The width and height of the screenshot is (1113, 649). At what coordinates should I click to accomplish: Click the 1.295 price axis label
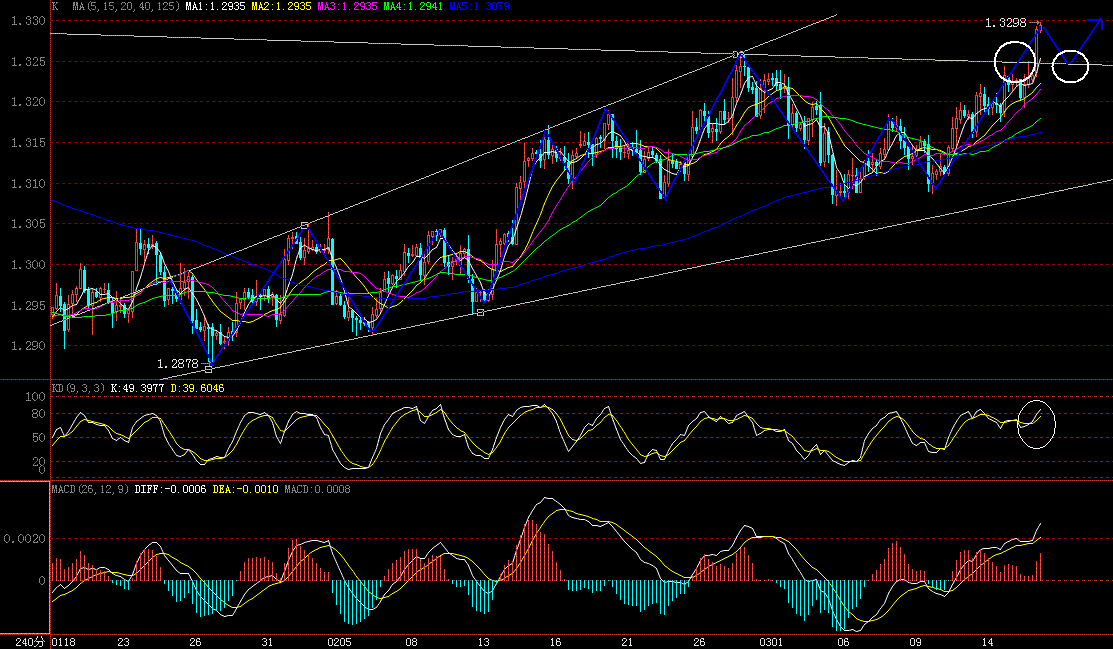tap(28, 305)
